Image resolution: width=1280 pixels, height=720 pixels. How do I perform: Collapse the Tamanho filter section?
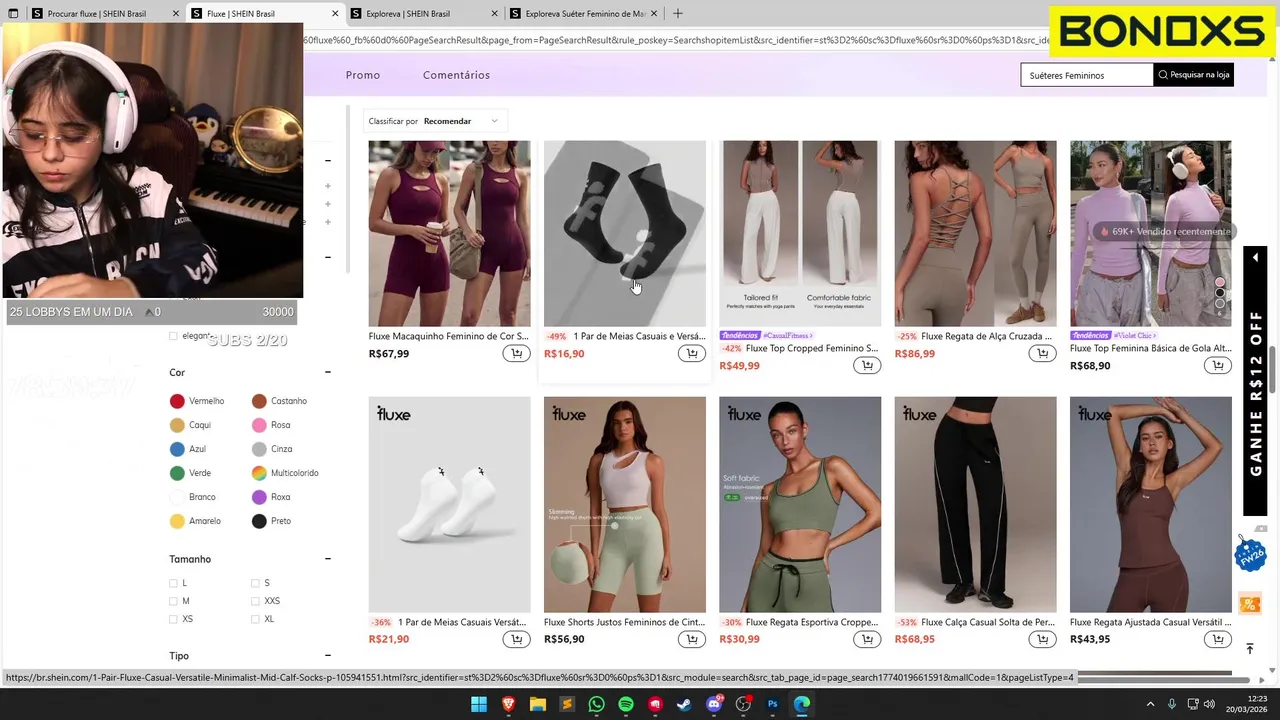coord(327,559)
